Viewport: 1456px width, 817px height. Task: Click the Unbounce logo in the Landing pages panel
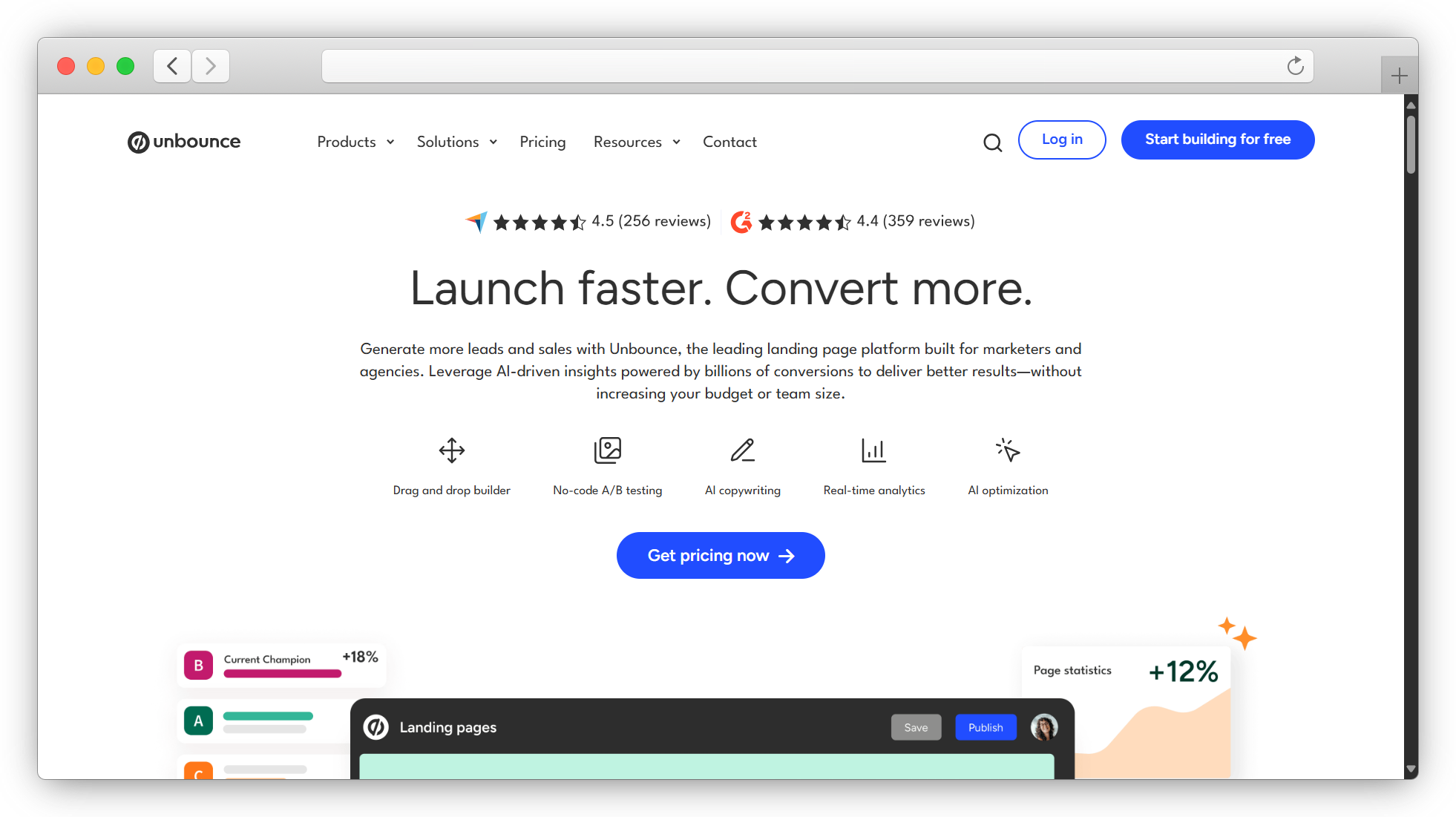pos(376,727)
